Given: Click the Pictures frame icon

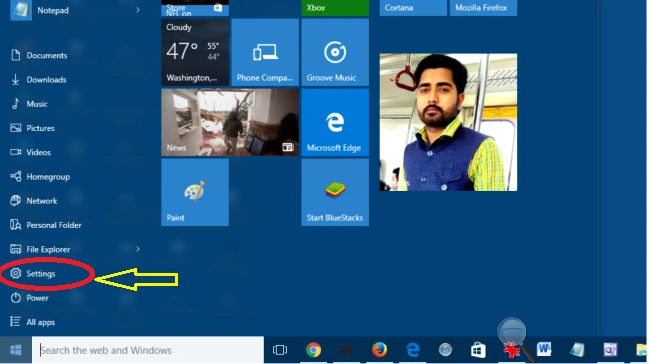Looking at the screenshot, I should (16, 128).
